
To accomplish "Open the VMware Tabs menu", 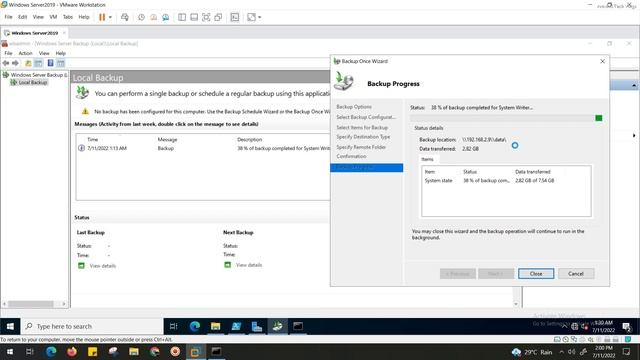I will click(68, 17).
